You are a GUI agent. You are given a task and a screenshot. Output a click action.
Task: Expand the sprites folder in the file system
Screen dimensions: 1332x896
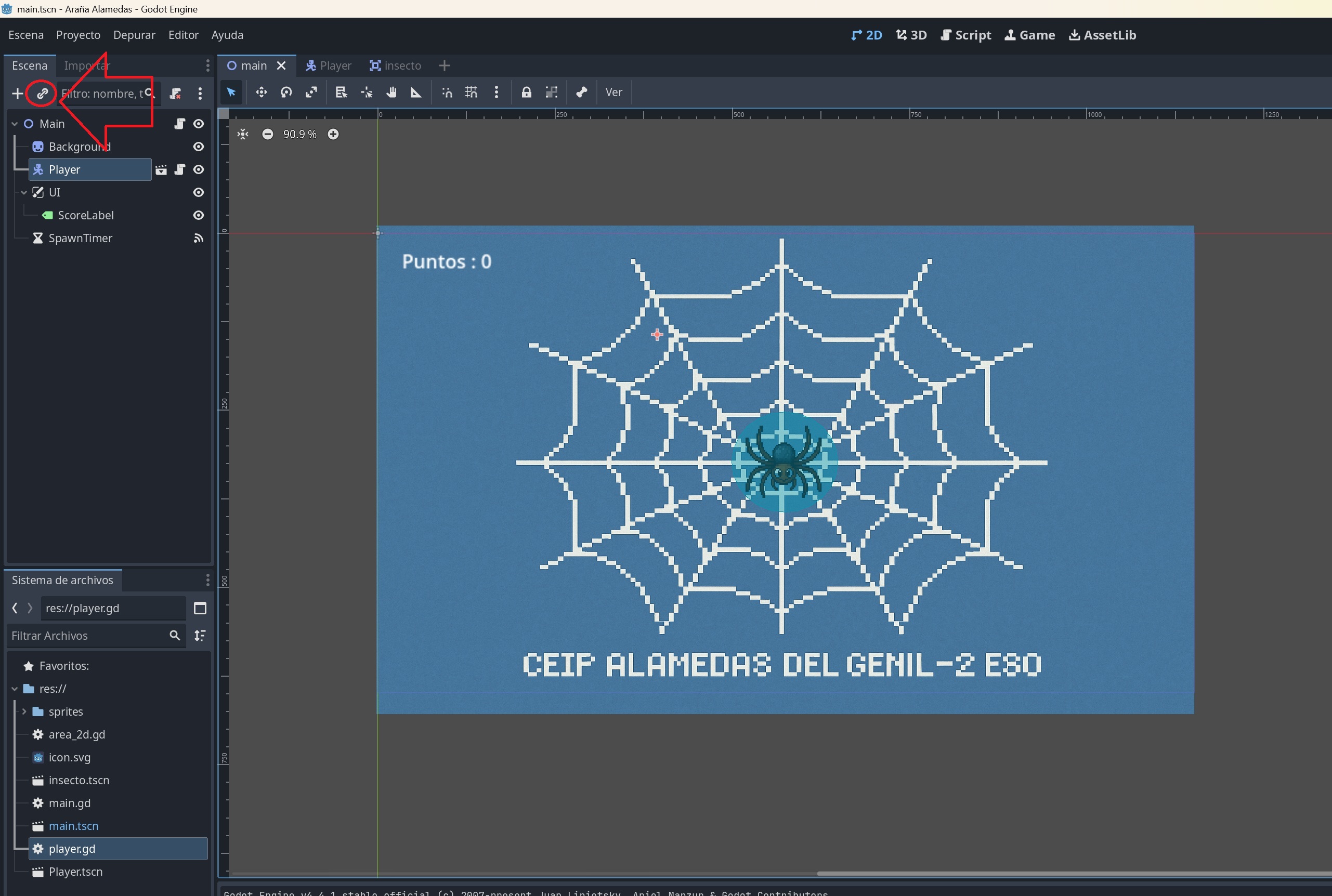(x=24, y=711)
